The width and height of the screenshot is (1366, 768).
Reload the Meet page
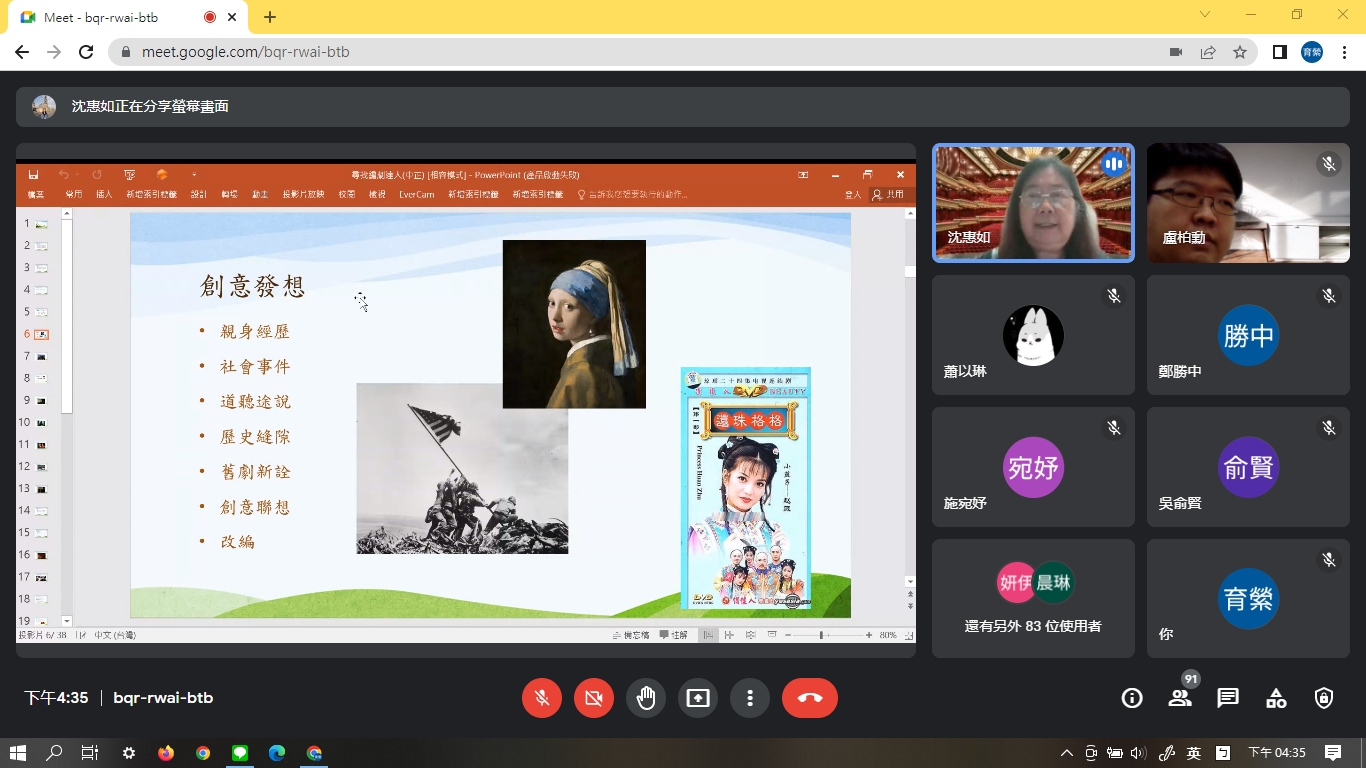point(86,52)
